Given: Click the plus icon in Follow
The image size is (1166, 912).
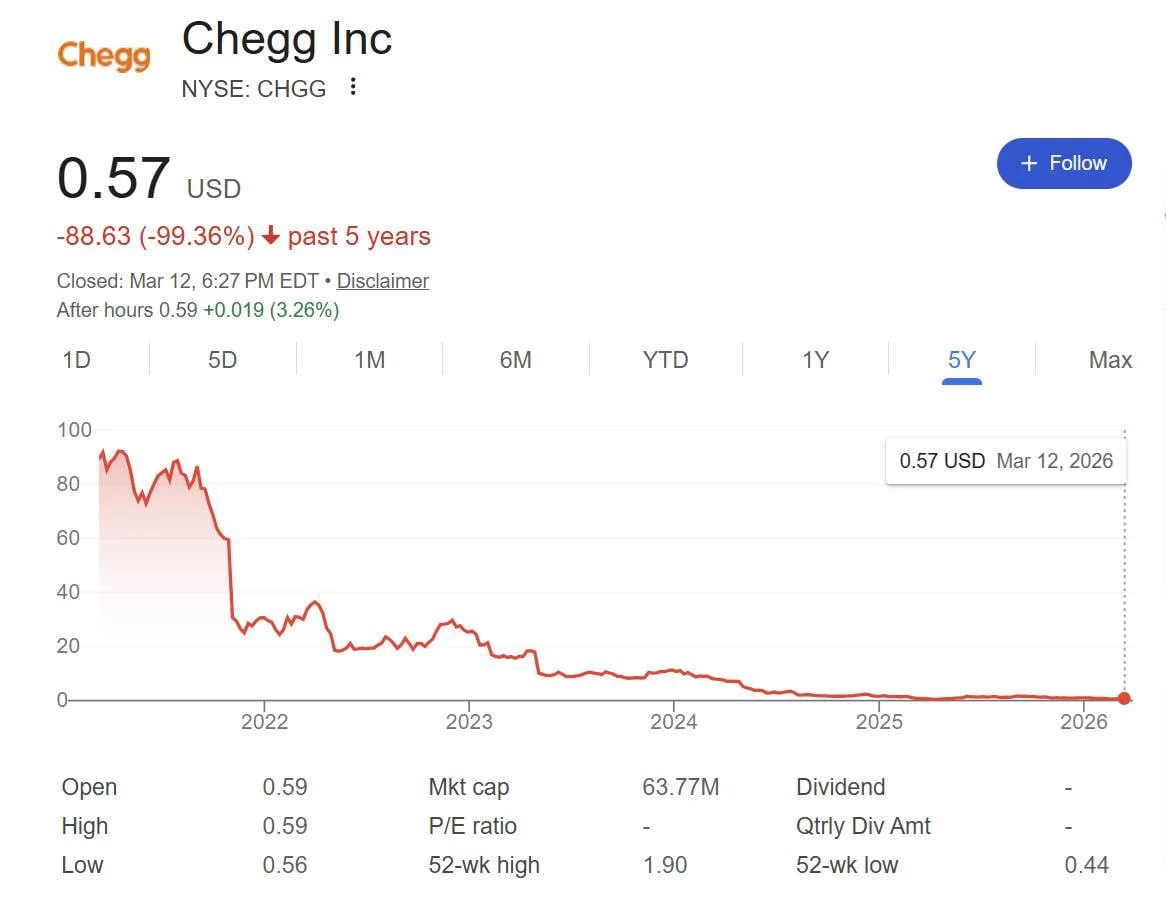Looking at the screenshot, I should pos(1029,164).
